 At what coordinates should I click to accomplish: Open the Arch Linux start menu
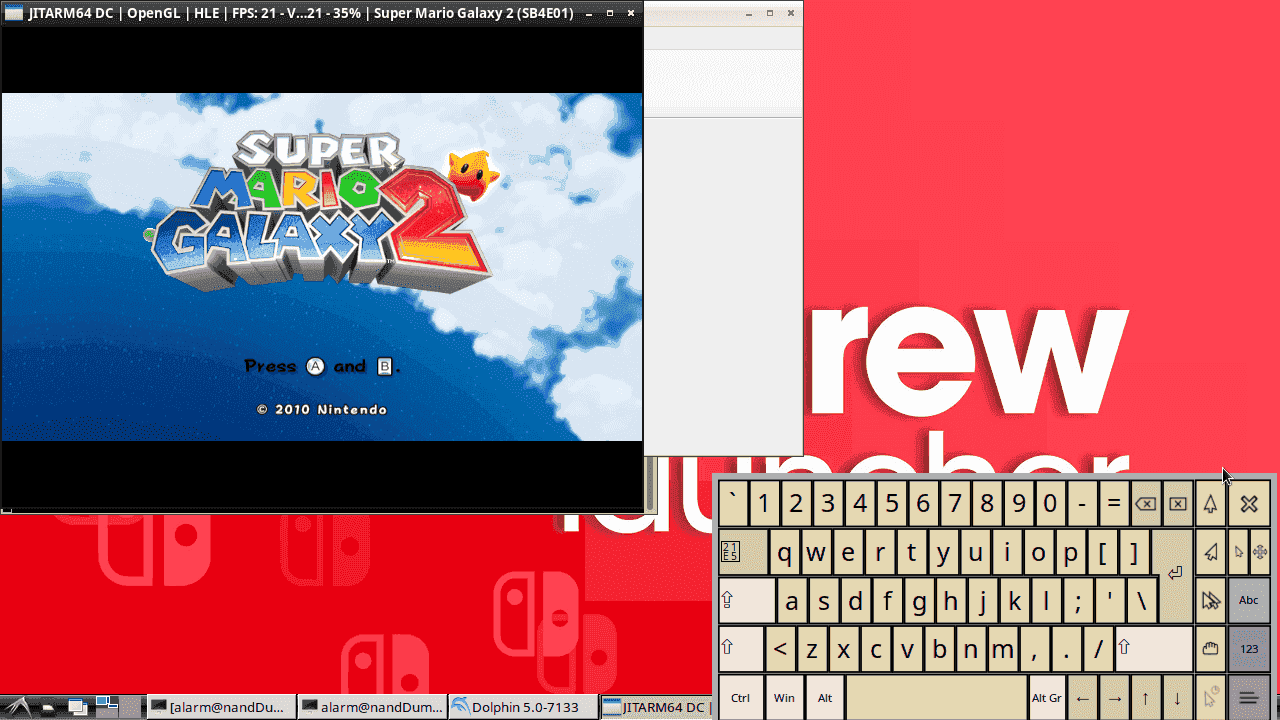tap(20, 707)
